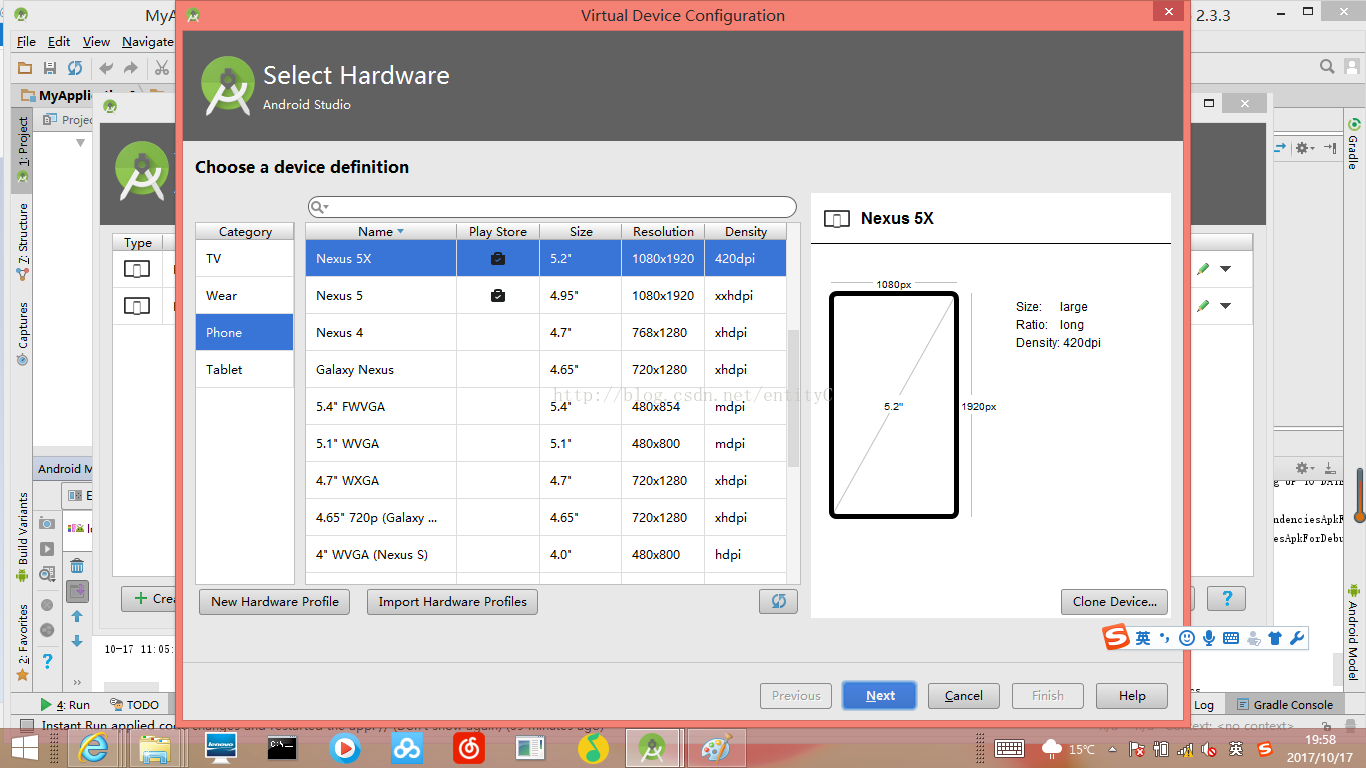Open the Gradle Console tab

[1285, 704]
